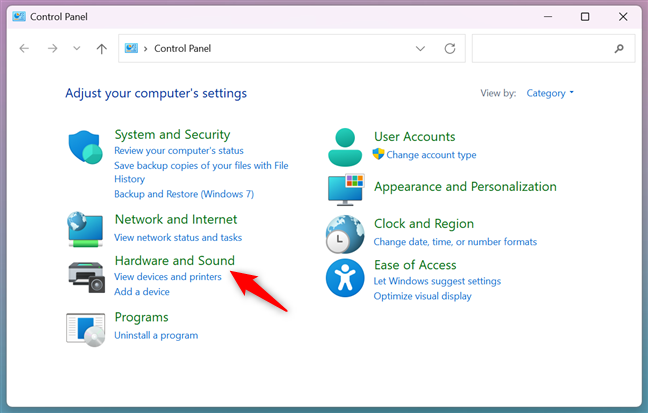Click View devices and printers
The image size is (648, 413).
tap(168, 277)
